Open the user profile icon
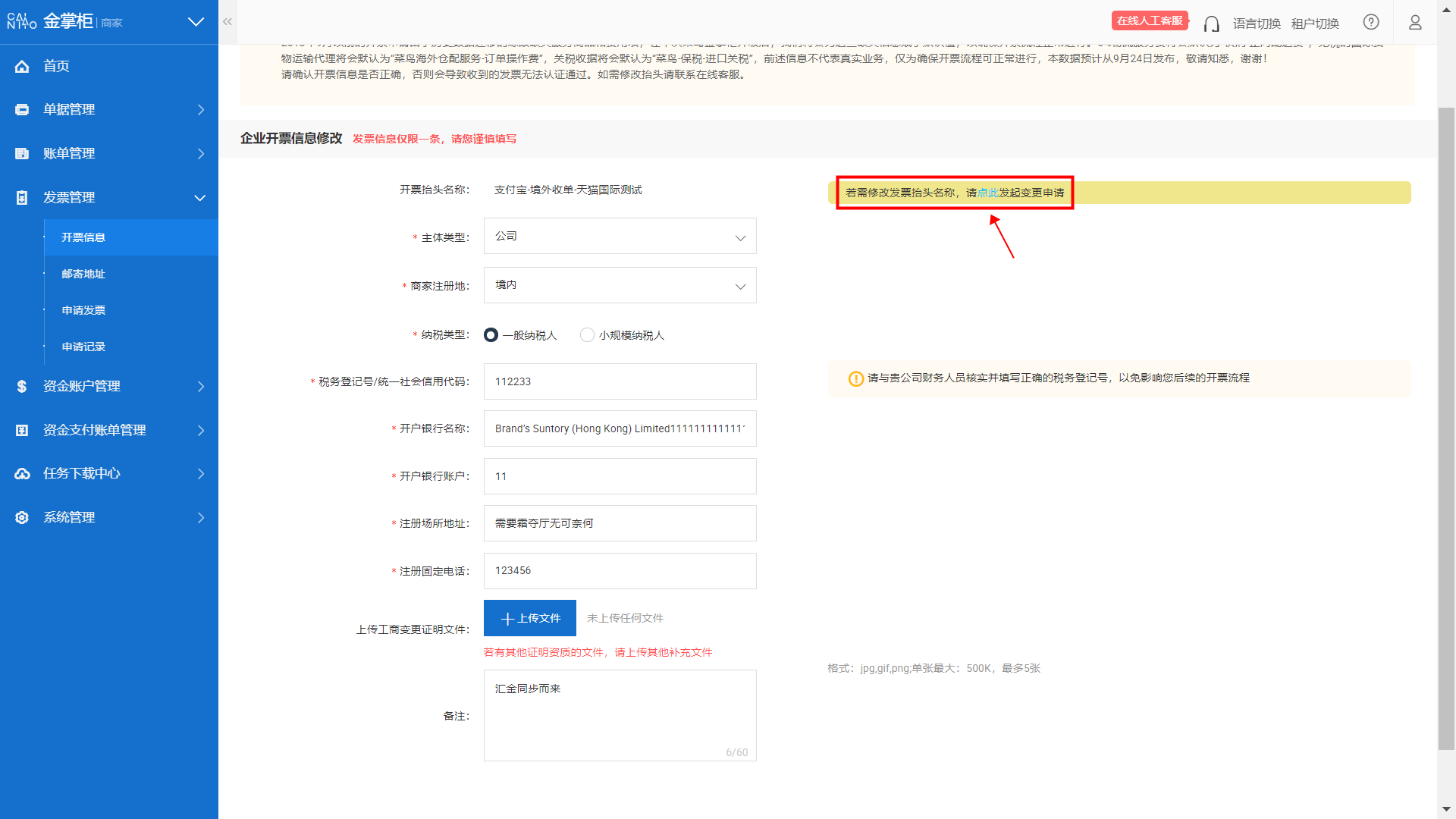The height and width of the screenshot is (819, 1456). (x=1415, y=23)
